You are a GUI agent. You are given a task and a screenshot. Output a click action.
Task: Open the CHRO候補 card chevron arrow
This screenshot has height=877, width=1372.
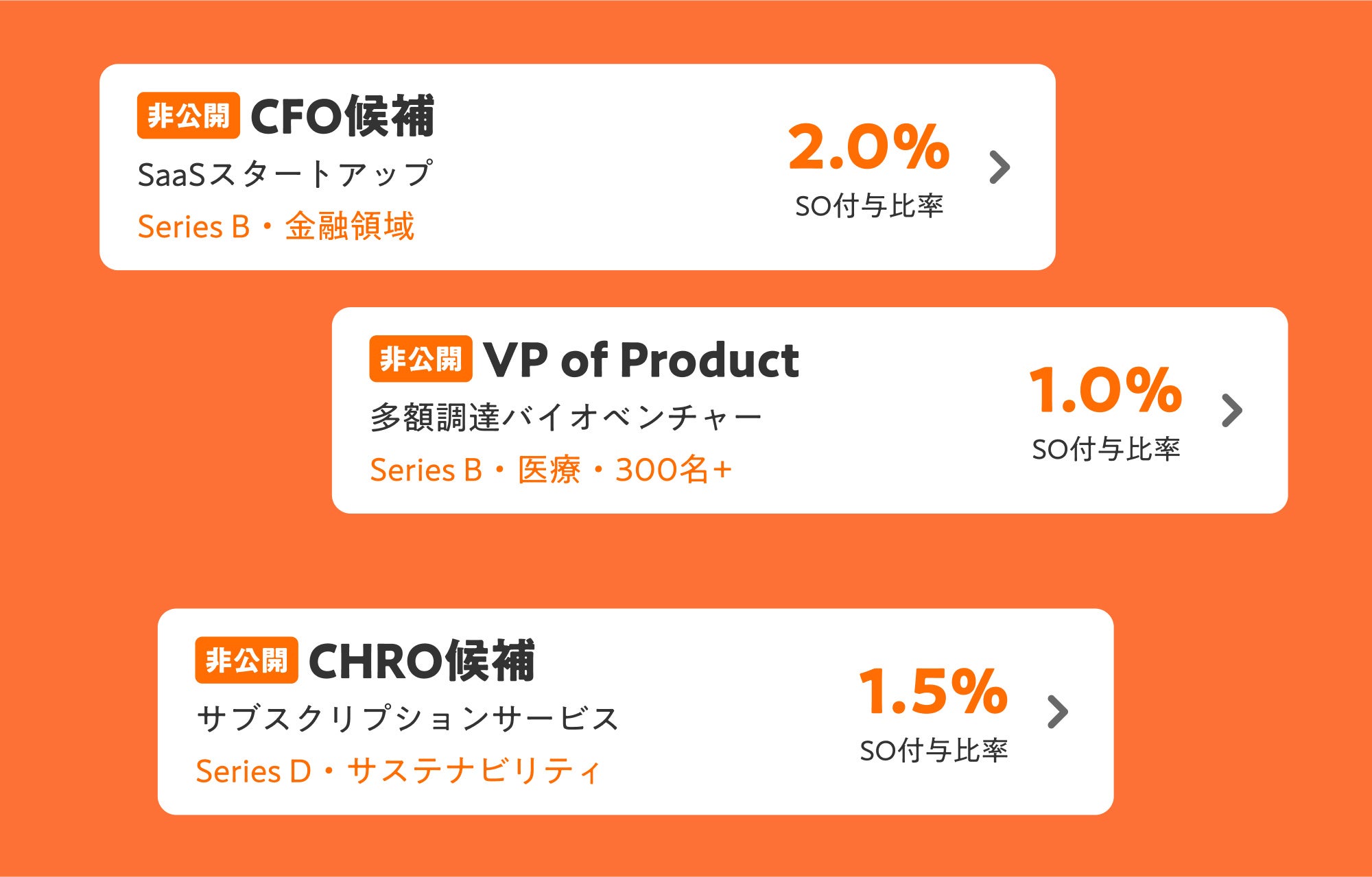(x=1058, y=712)
